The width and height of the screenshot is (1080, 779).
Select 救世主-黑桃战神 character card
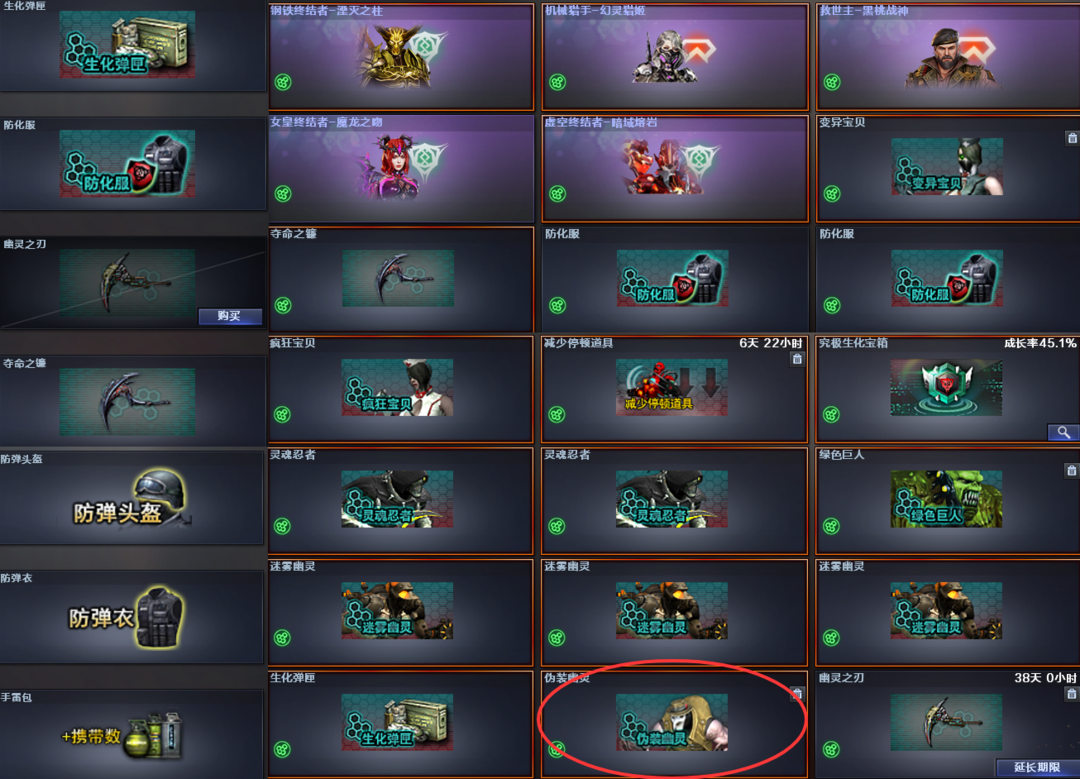coord(948,56)
